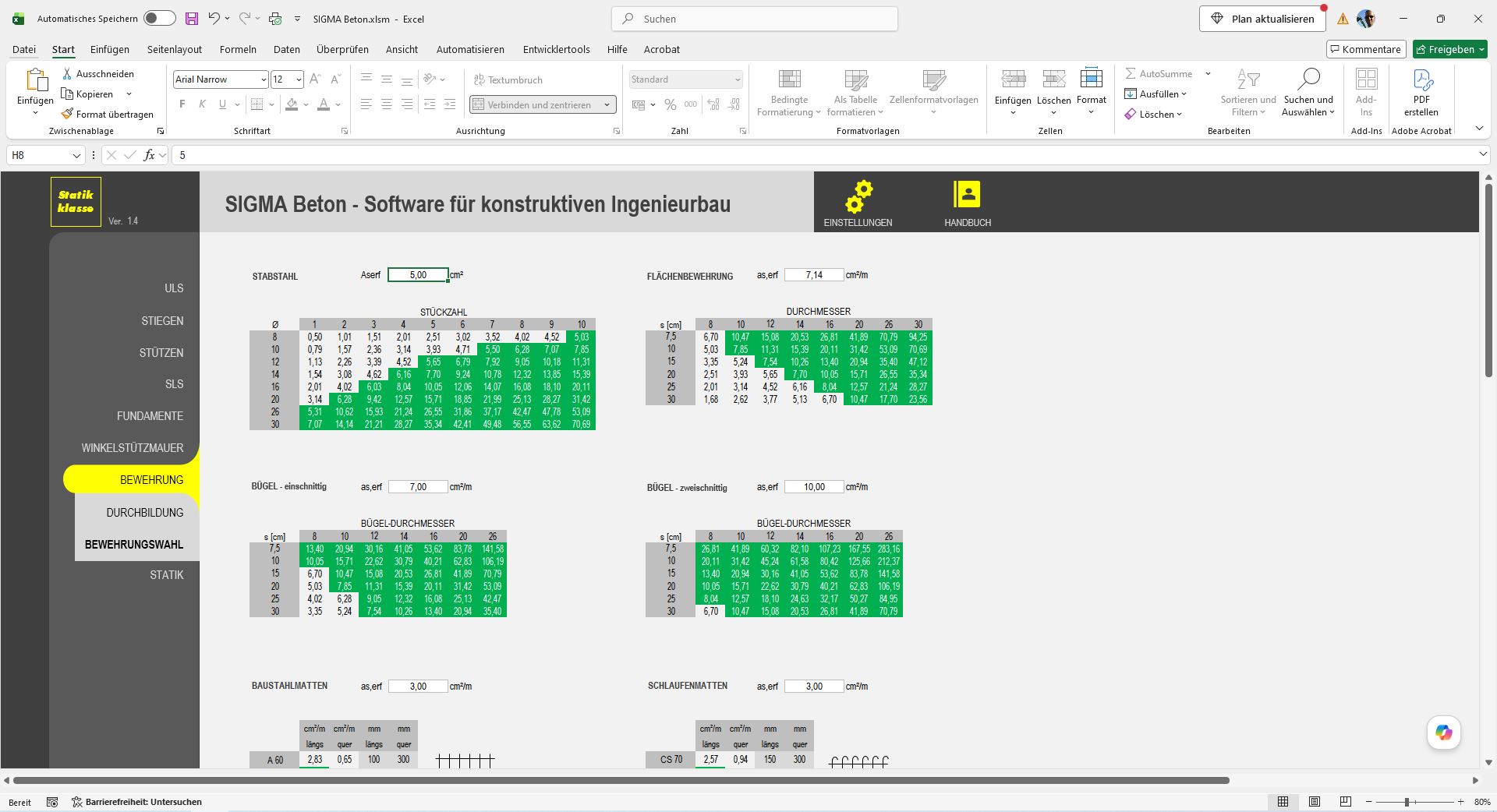
Task: Click the Save icon in the title bar
Action: 192,19
